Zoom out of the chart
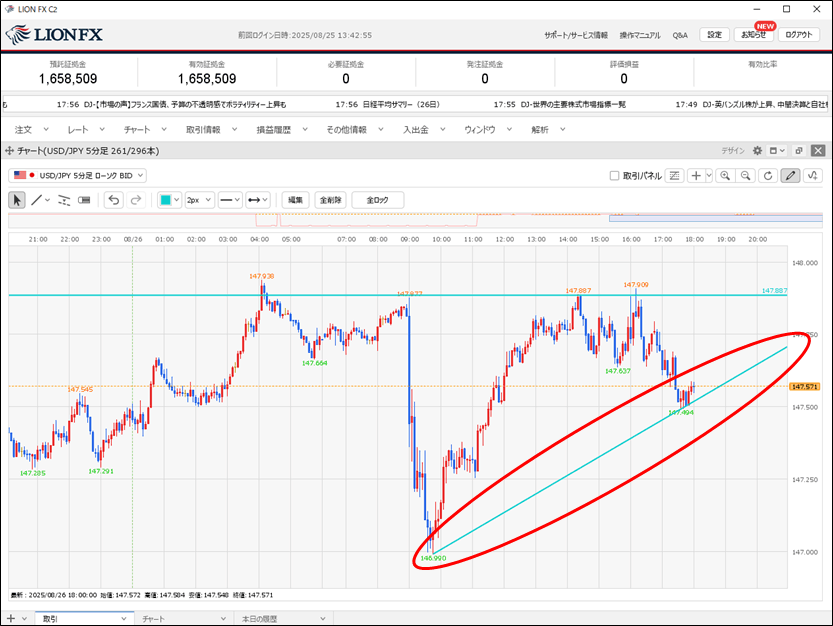This screenshot has height=626, width=833. click(x=745, y=176)
